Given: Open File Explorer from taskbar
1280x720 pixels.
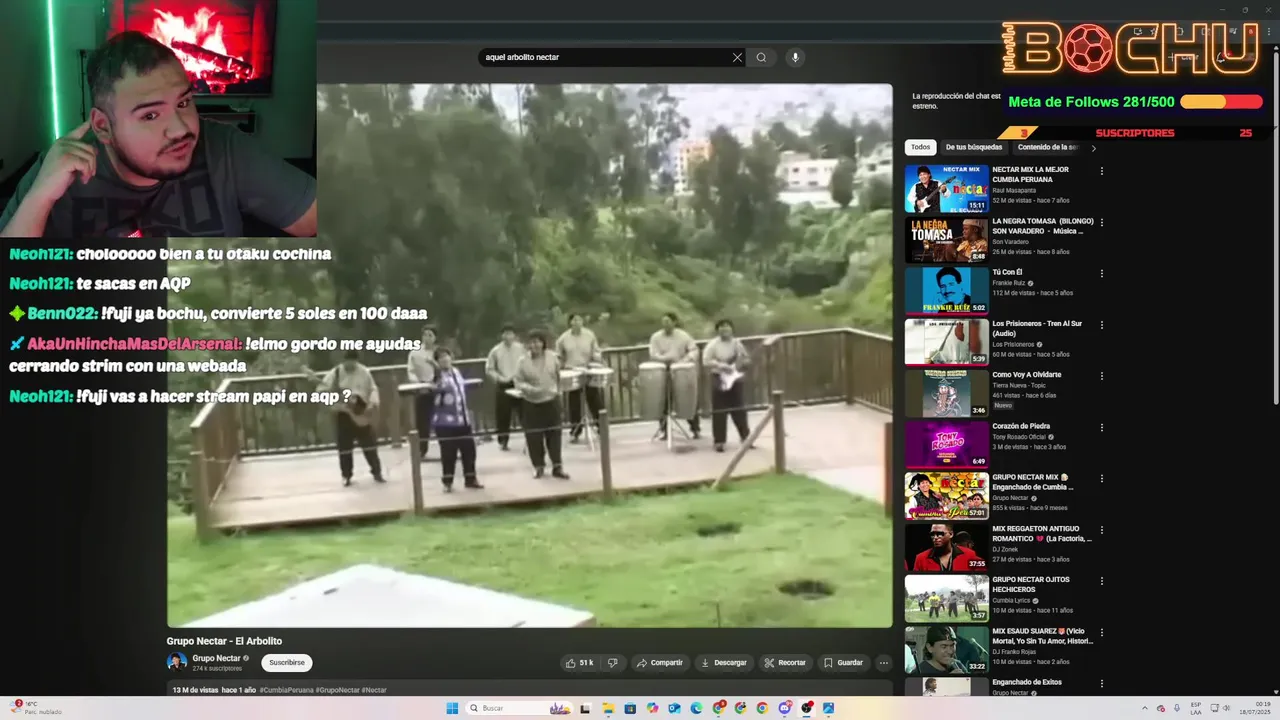Looking at the screenshot, I should pos(608,708).
